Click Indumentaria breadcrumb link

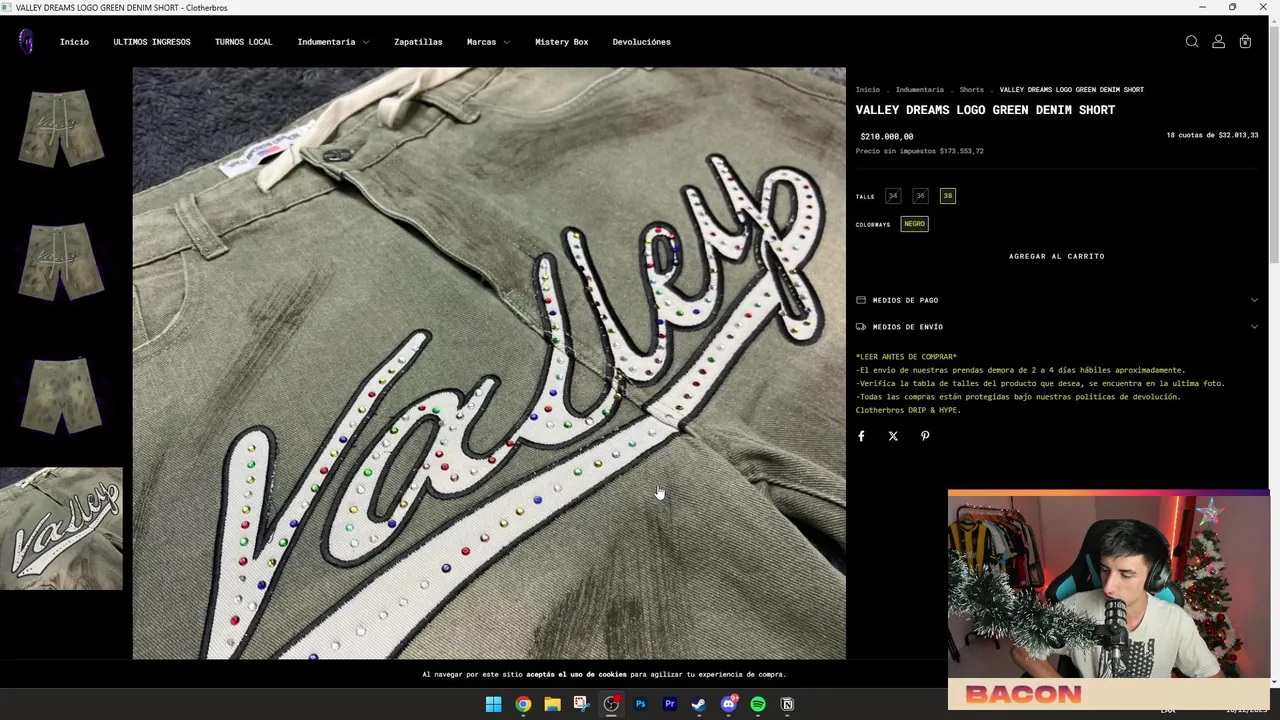(x=919, y=90)
